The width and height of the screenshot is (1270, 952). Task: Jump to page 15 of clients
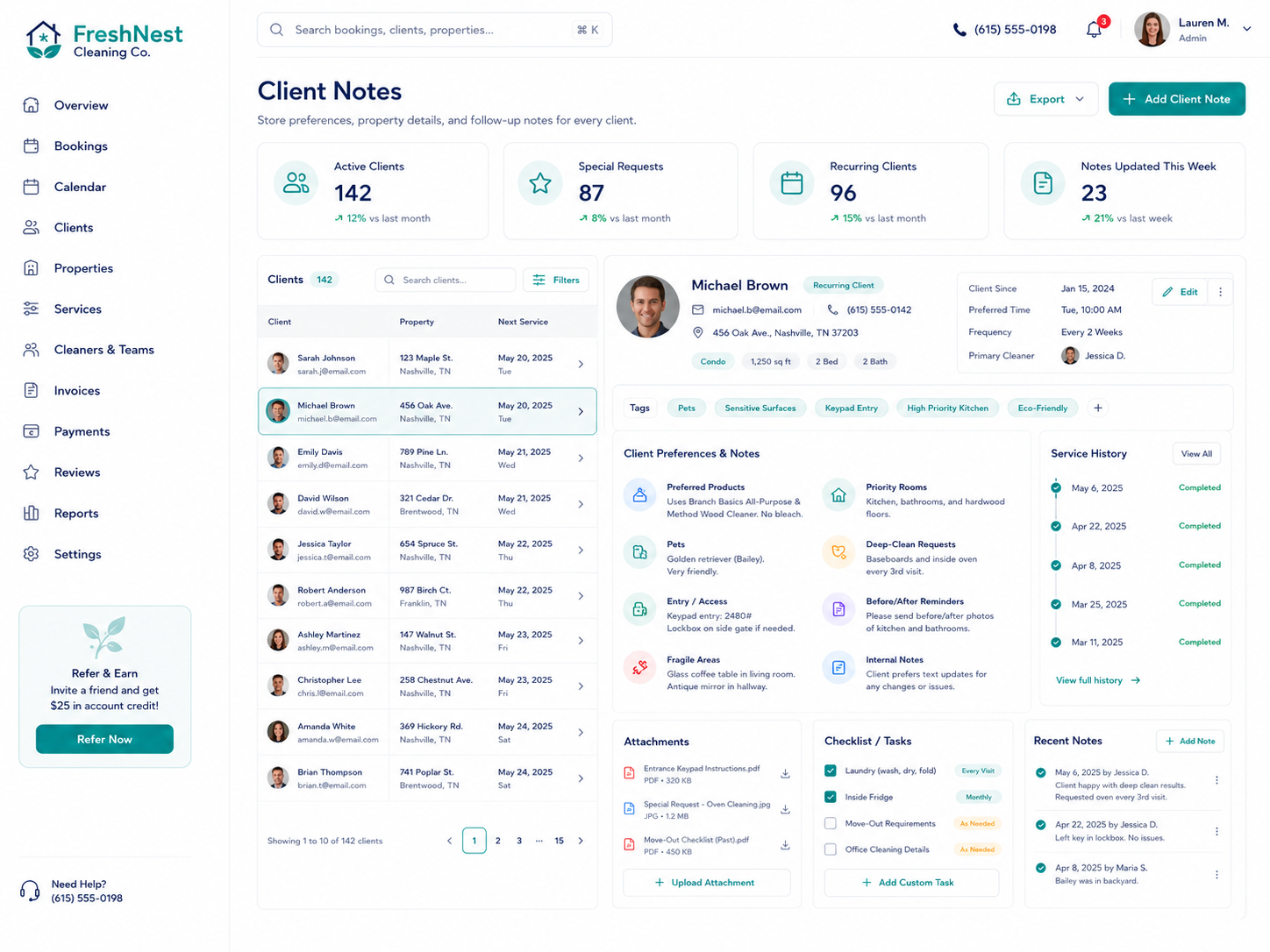559,841
